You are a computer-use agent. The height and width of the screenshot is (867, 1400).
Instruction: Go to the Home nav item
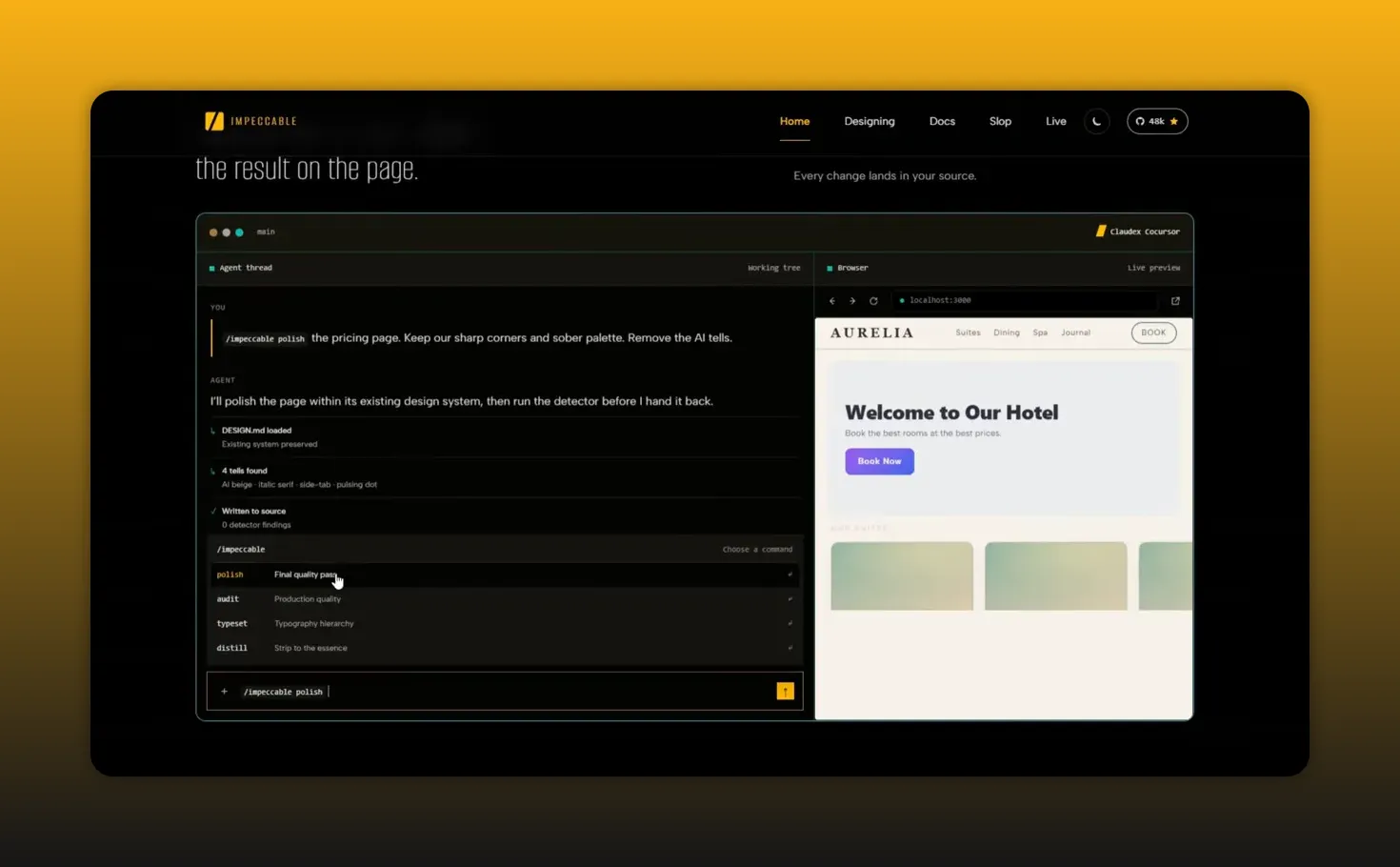pyautogui.click(x=794, y=121)
